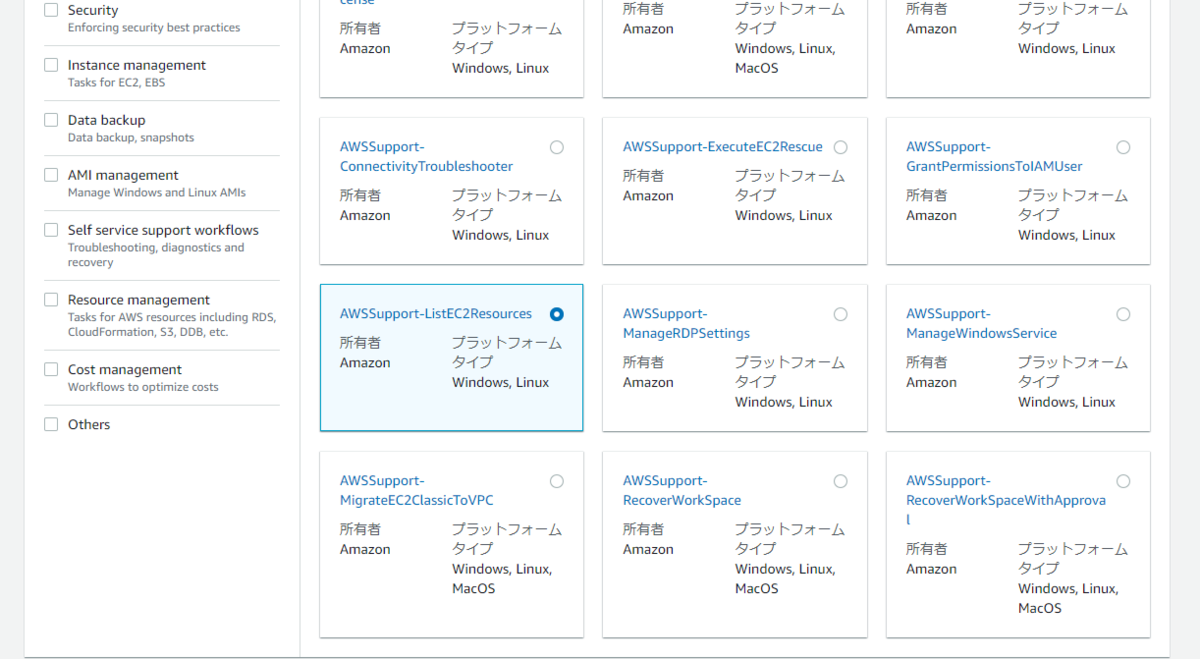
Task: Check the Others category filter
Action: pyautogui.click(x=50, y=423)
